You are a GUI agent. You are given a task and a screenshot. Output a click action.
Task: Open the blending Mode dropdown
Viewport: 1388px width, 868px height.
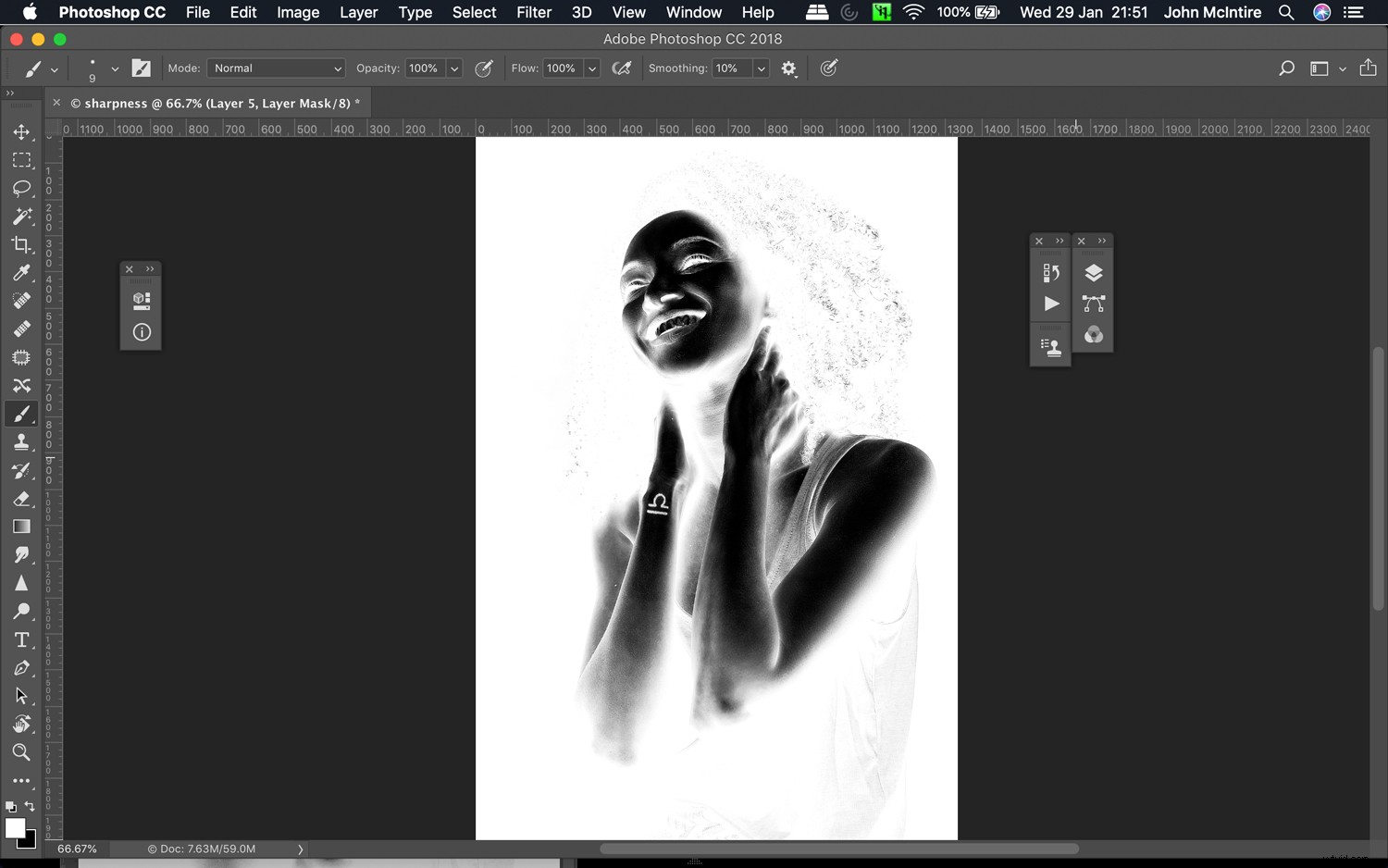275,68
